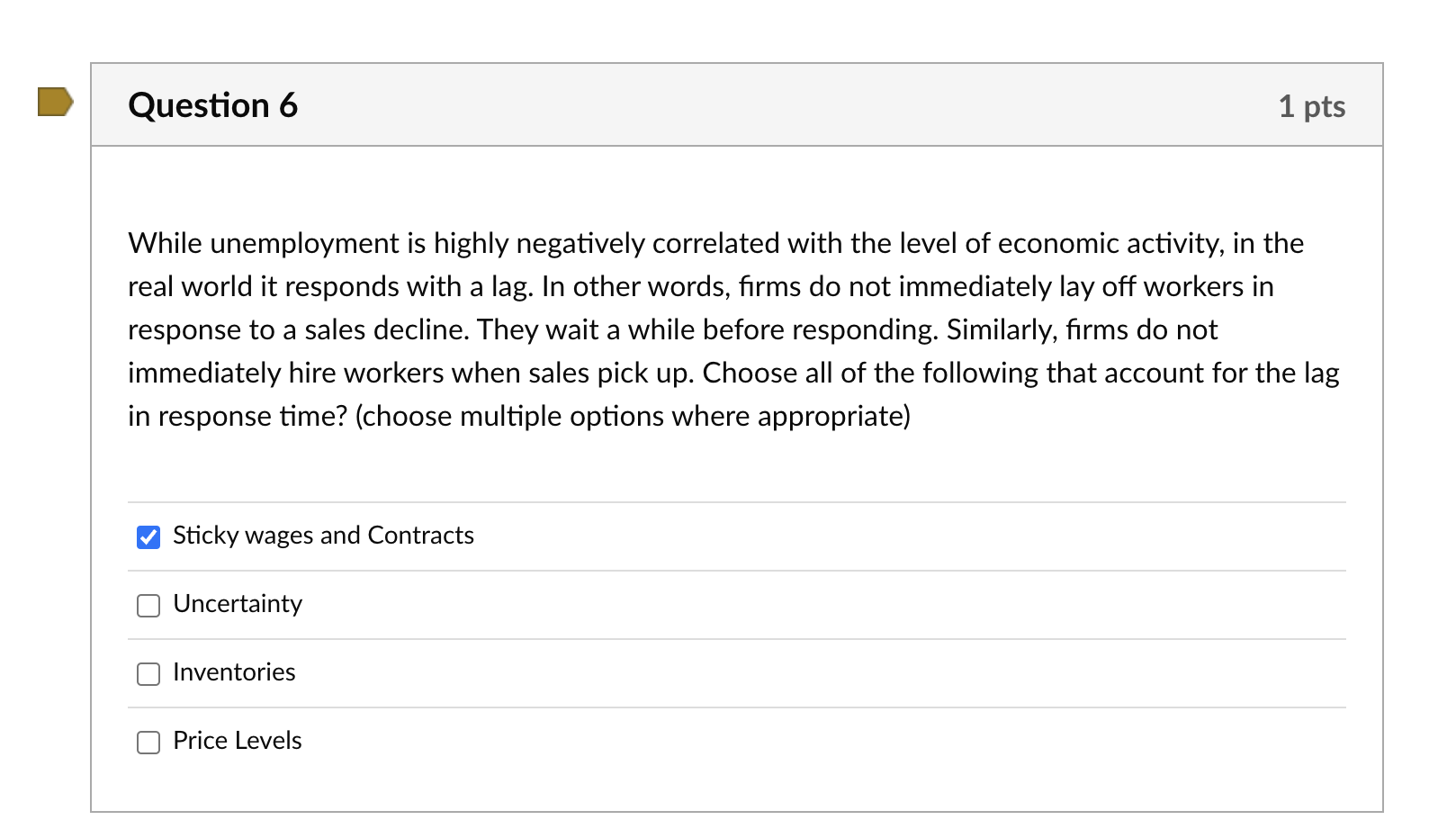
Task: Click the checkmark inside the Sticky wages checkbox
Action: [148, 536]
